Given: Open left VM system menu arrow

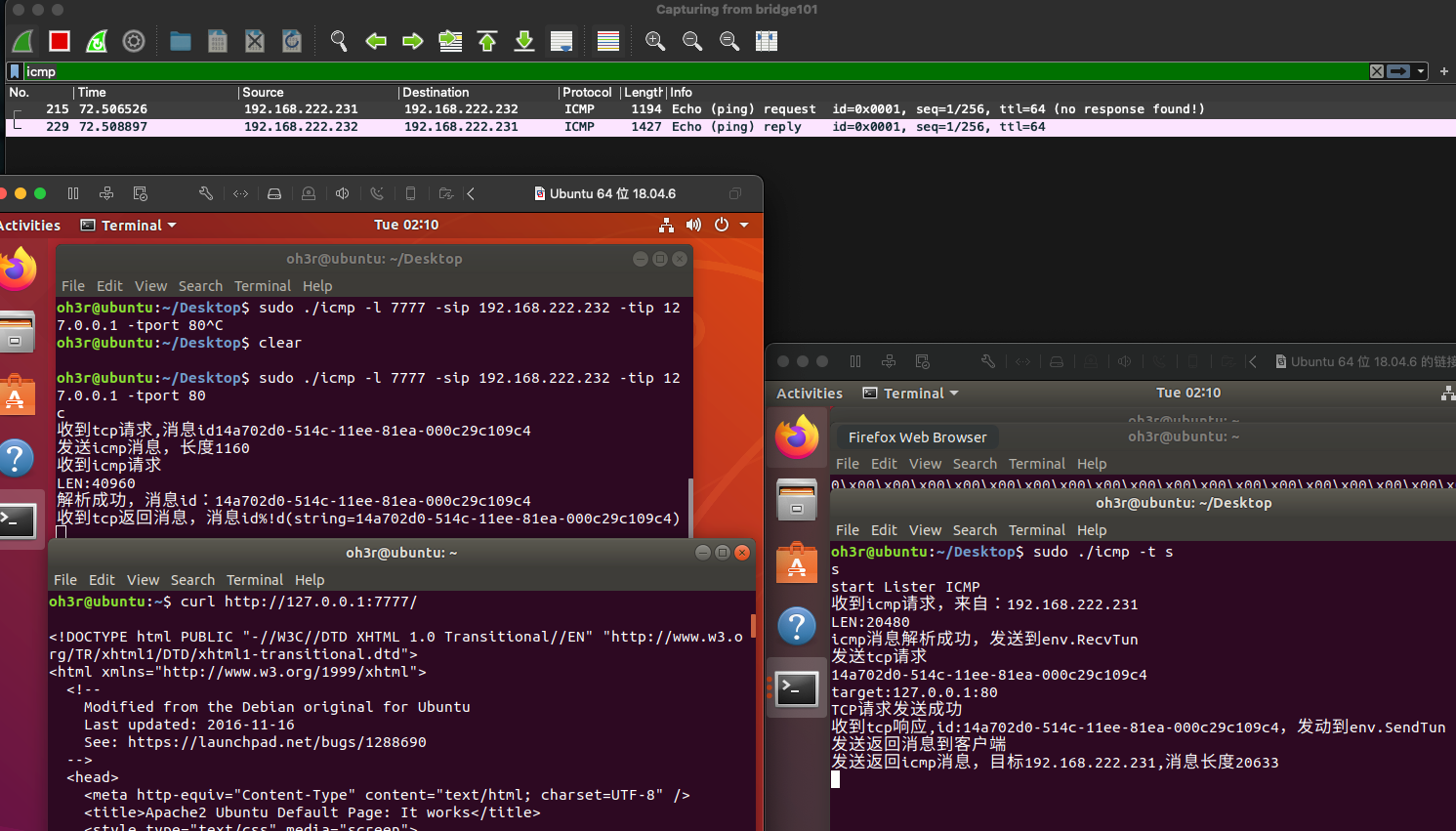Looking at the screenshot, I should 744,225.
